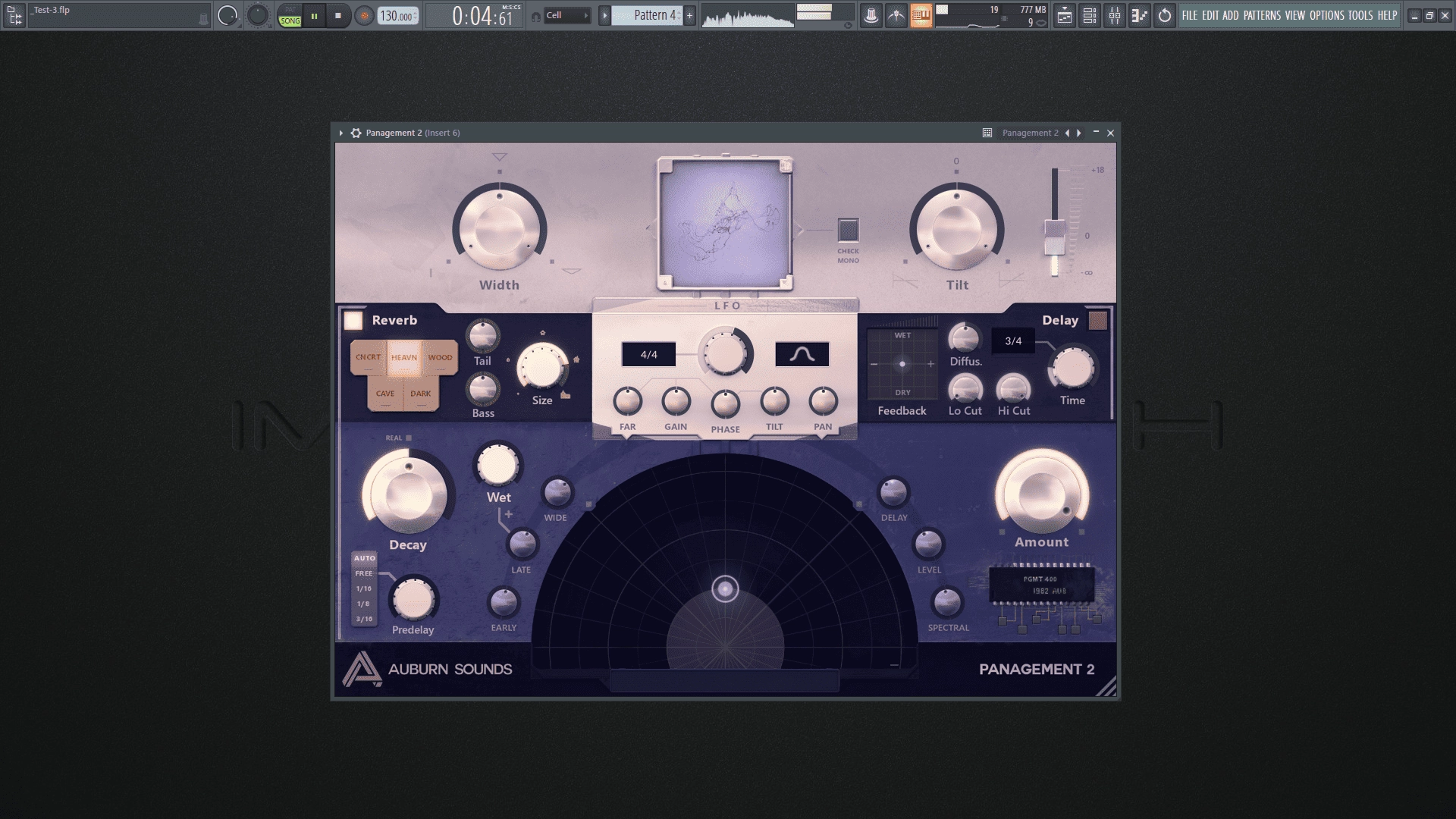Viewport: 1456px width, 819px height.
Task: Open the TOOLS menu
Action: click(x=1360, y=15)
